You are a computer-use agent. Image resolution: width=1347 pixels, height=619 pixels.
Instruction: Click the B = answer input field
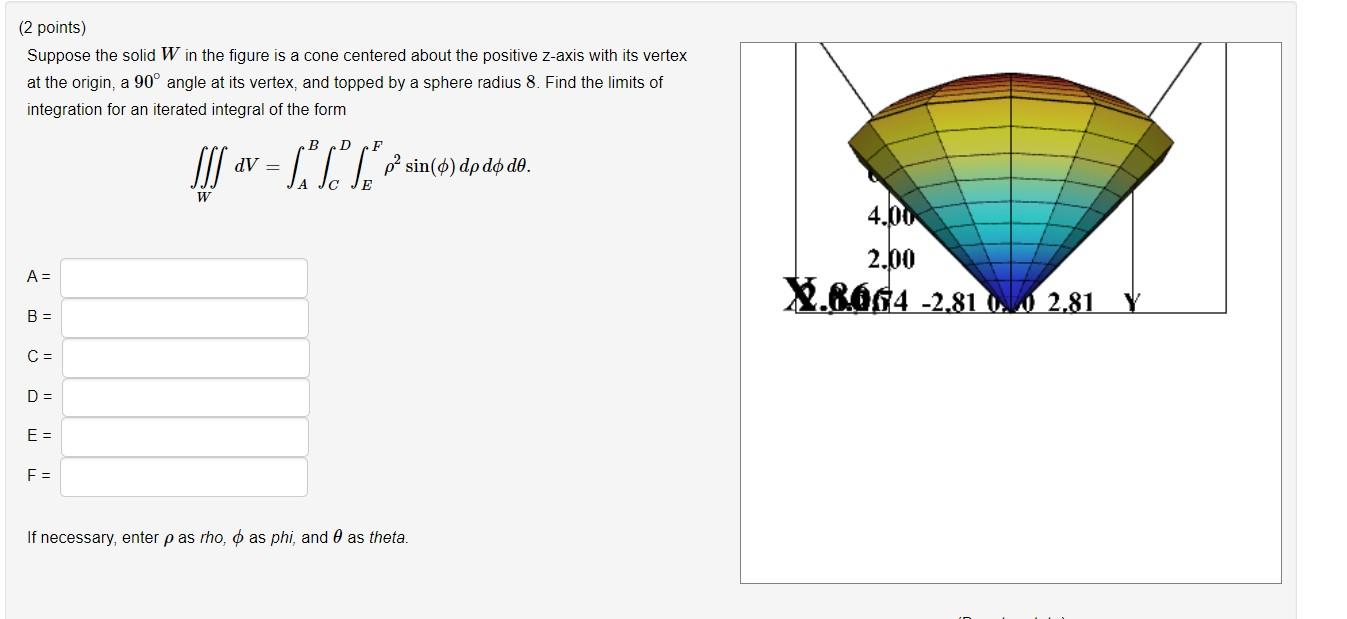184,317
